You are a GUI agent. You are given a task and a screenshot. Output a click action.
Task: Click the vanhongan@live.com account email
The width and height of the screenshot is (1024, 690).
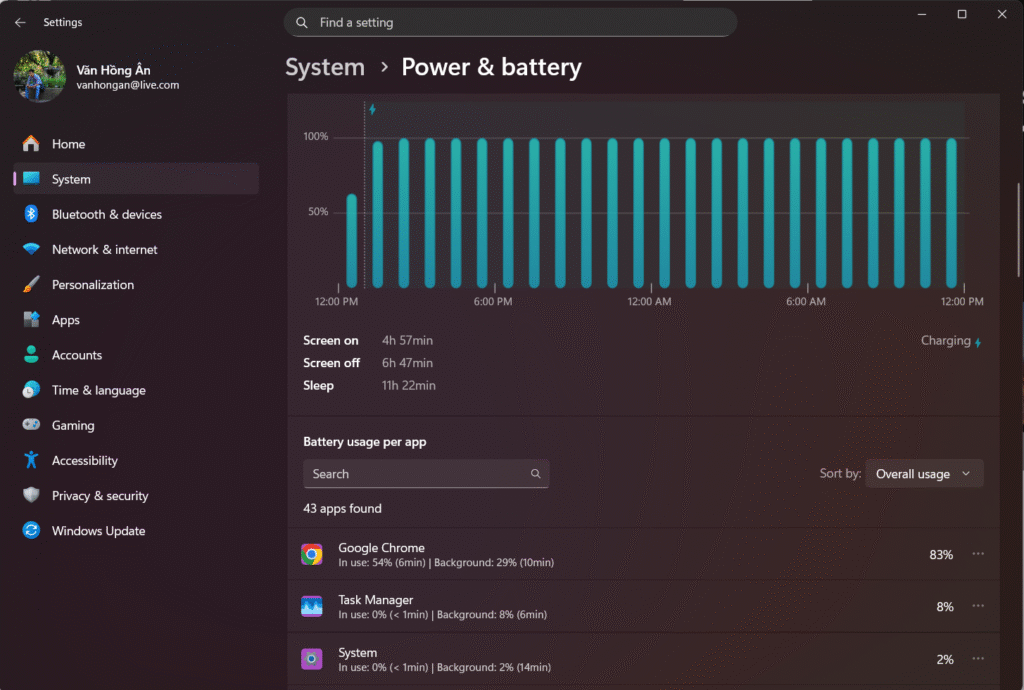point(127,86)
